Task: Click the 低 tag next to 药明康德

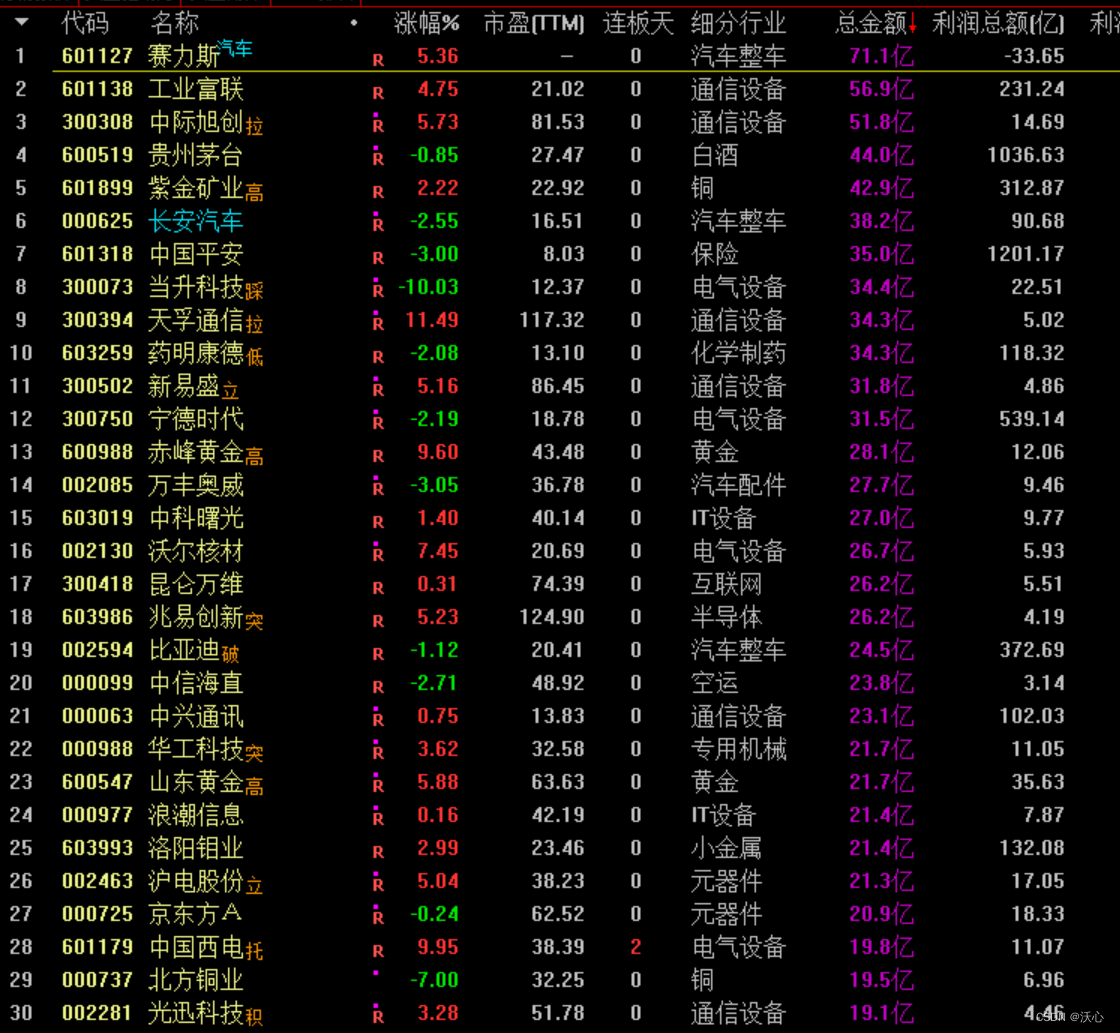Action: (x=254, y=357)
